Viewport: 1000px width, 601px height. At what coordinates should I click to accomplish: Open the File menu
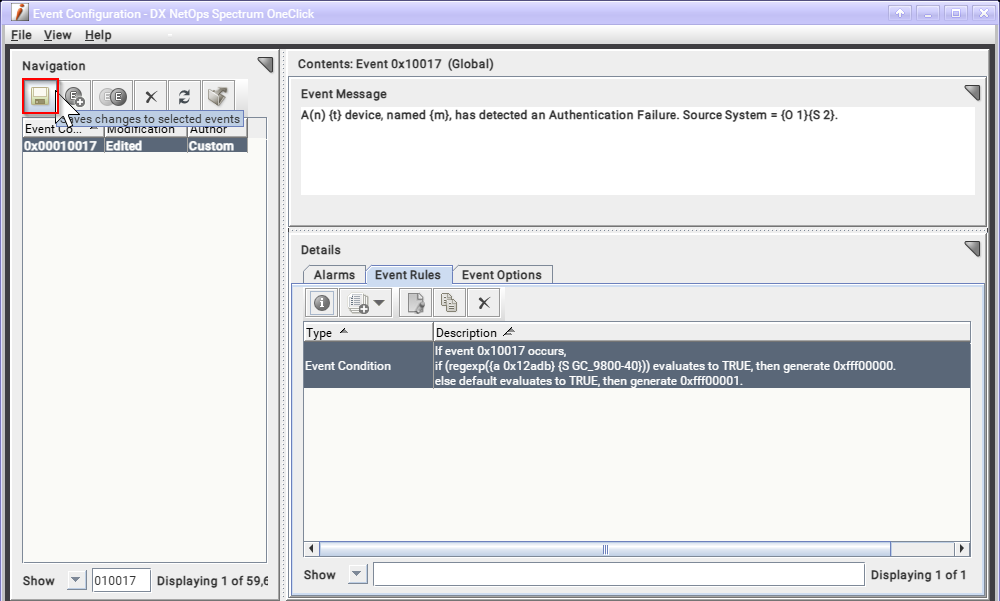[x=21, y=35]
